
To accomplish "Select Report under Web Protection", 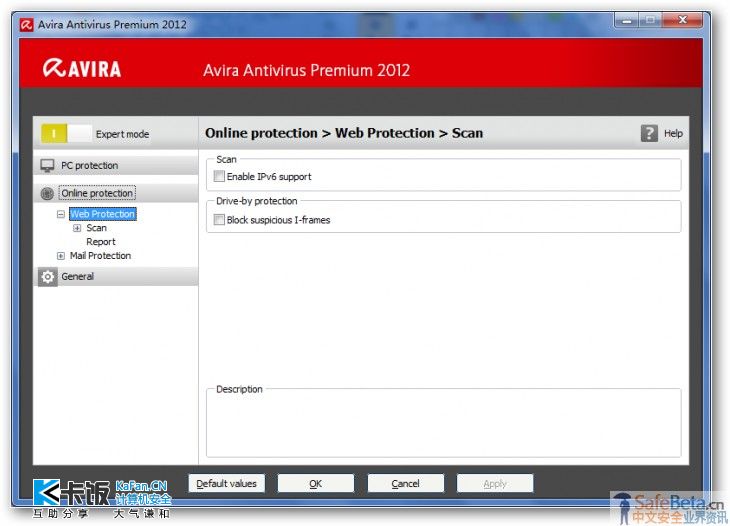I will click(101, 242).
